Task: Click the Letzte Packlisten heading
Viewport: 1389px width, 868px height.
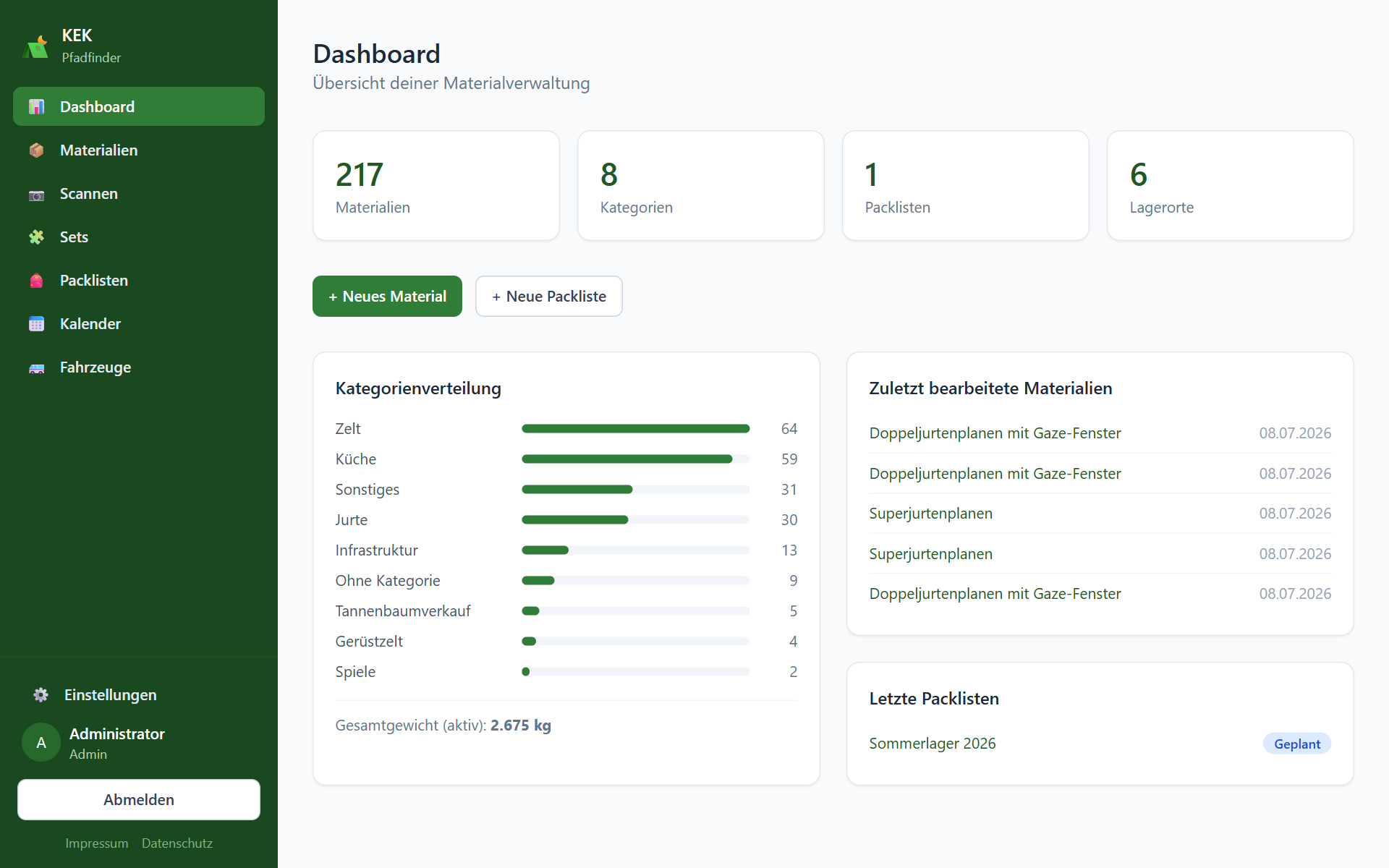Action: click(934, 699)
